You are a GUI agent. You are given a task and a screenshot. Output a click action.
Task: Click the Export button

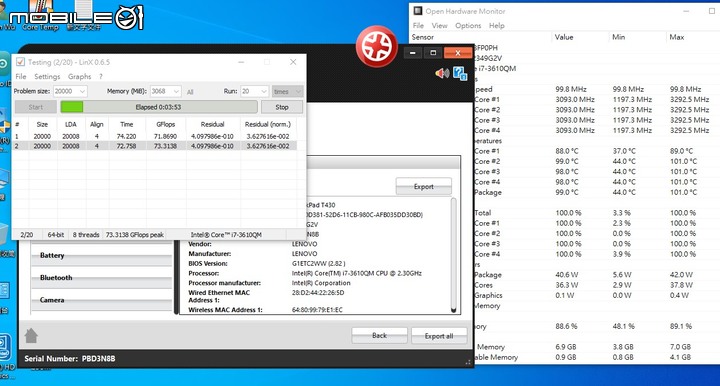pos(423,186)
